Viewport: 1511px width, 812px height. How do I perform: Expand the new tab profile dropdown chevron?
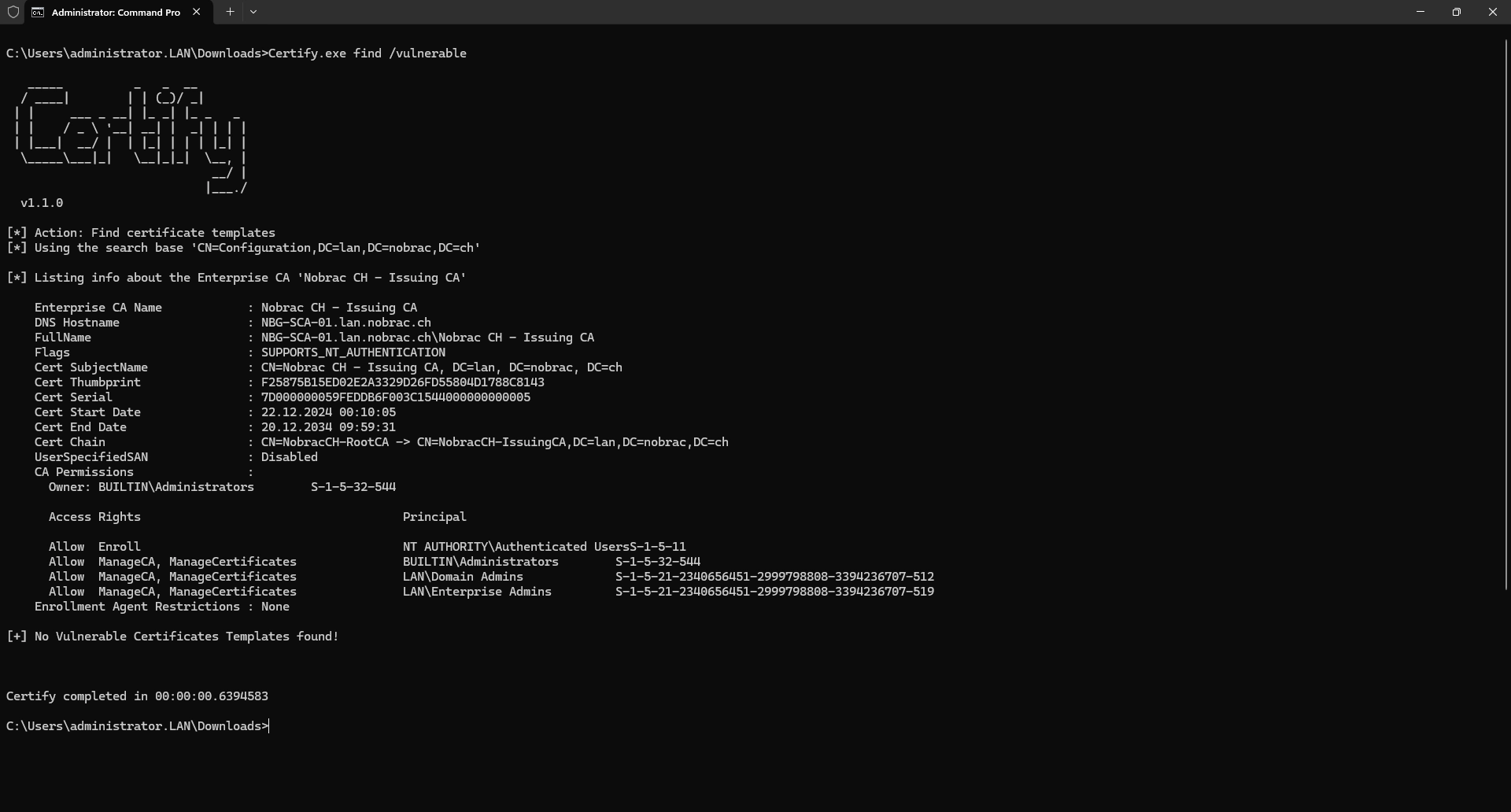click(253, 12)
